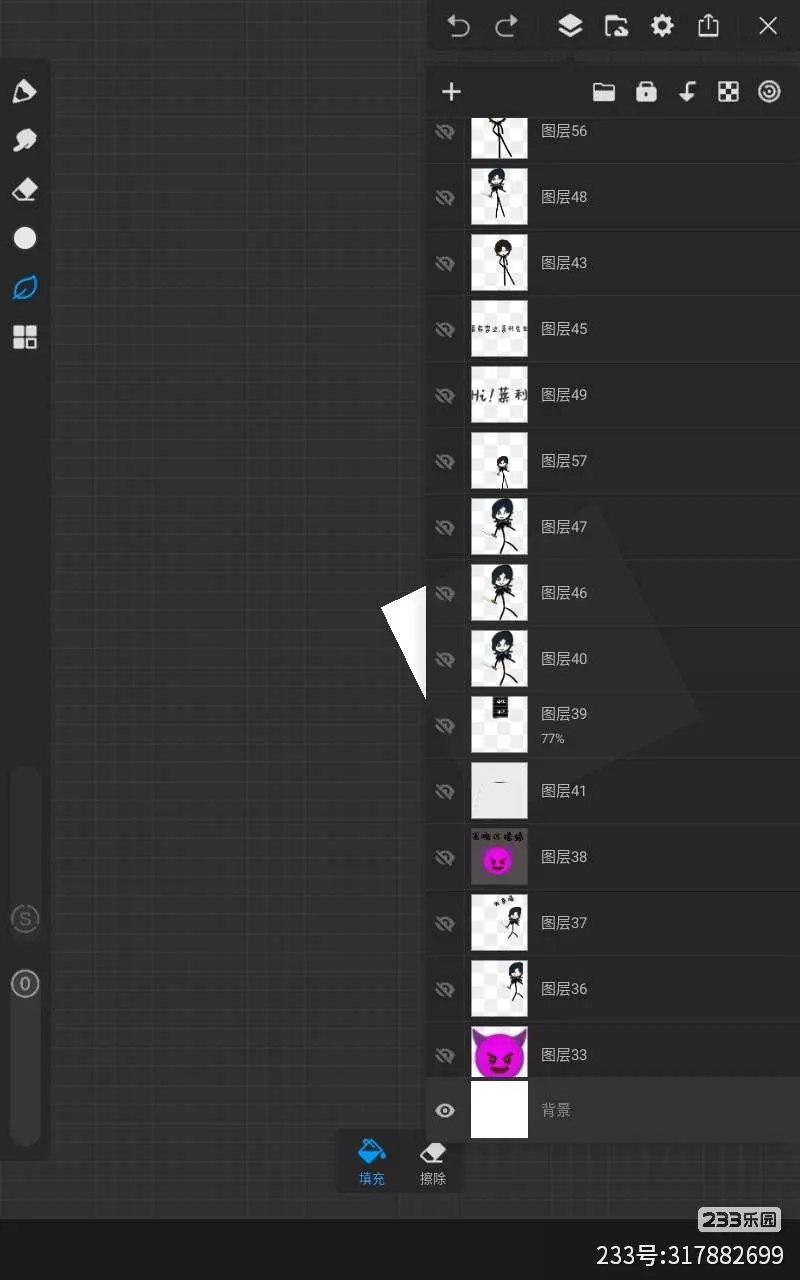Open the white color swatch
Screen dimensions: 800x1280
click(24, 238)
